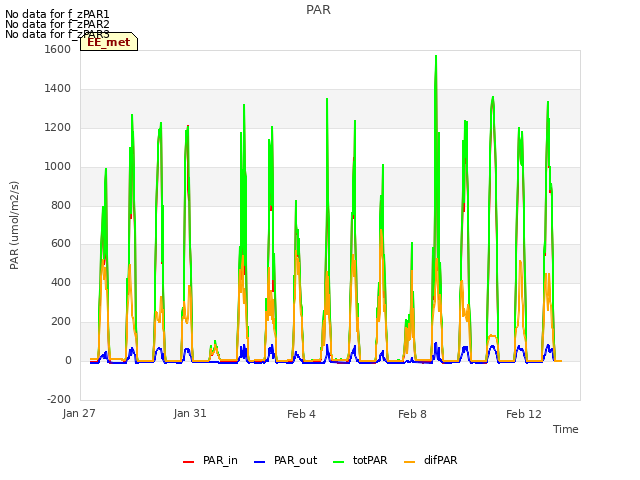Click the Feb 4 x-axis label
The width and height of the screenshot is (640, 480).
click(x=301, y=414)
